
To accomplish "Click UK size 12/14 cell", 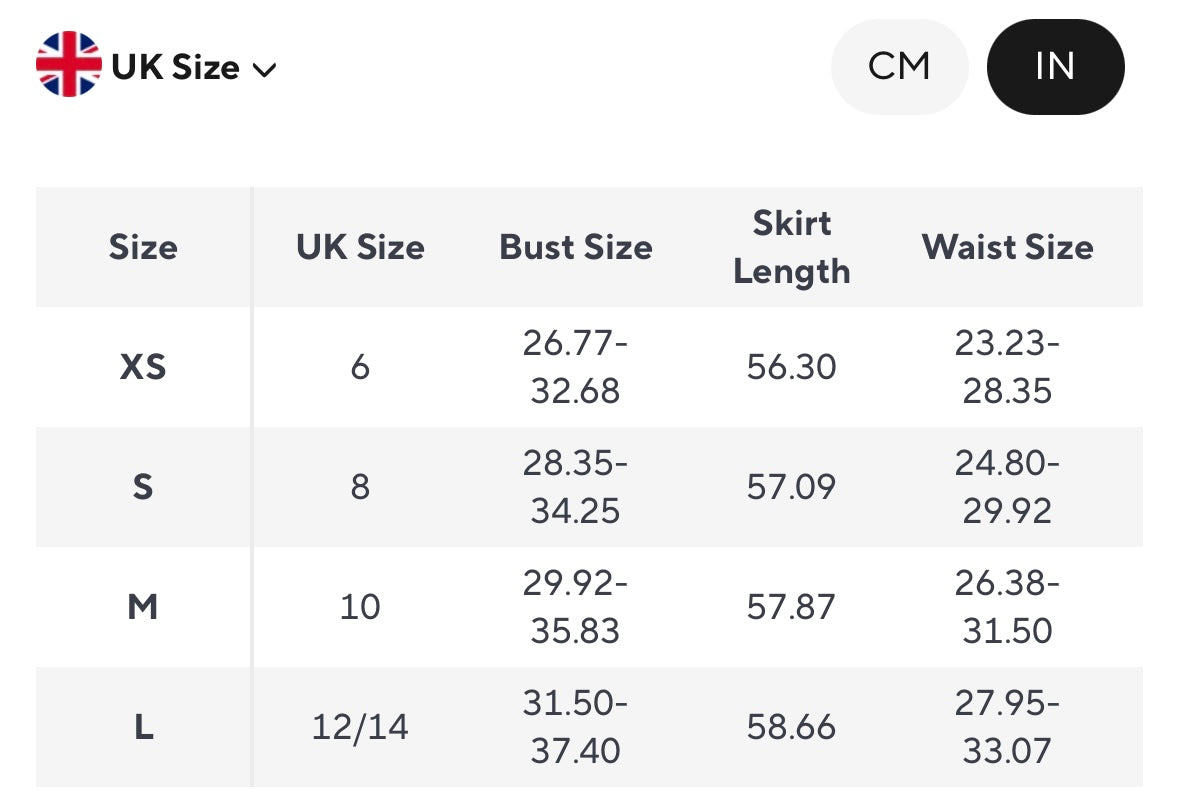I will 360,727.
